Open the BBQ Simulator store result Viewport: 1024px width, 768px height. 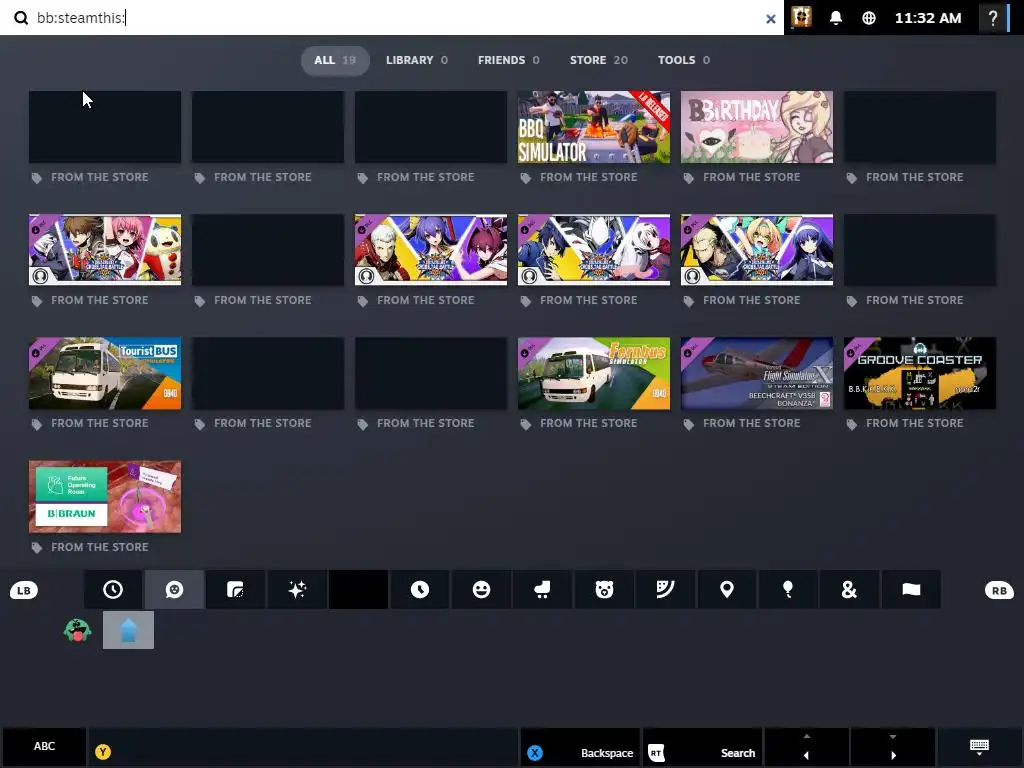click(594, 127)
